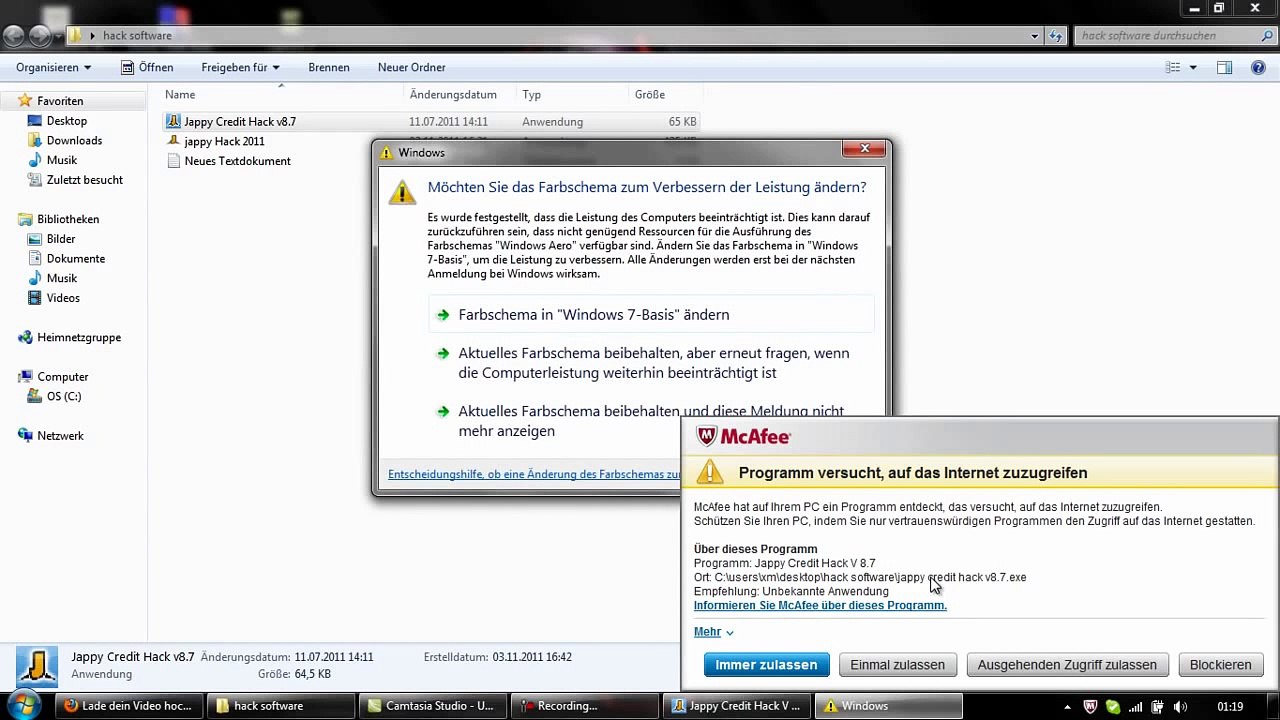Viewport: 1280px width, 720px height.
Task: Go forward with Explorer's forward arrow
Action: pos(39,36)
